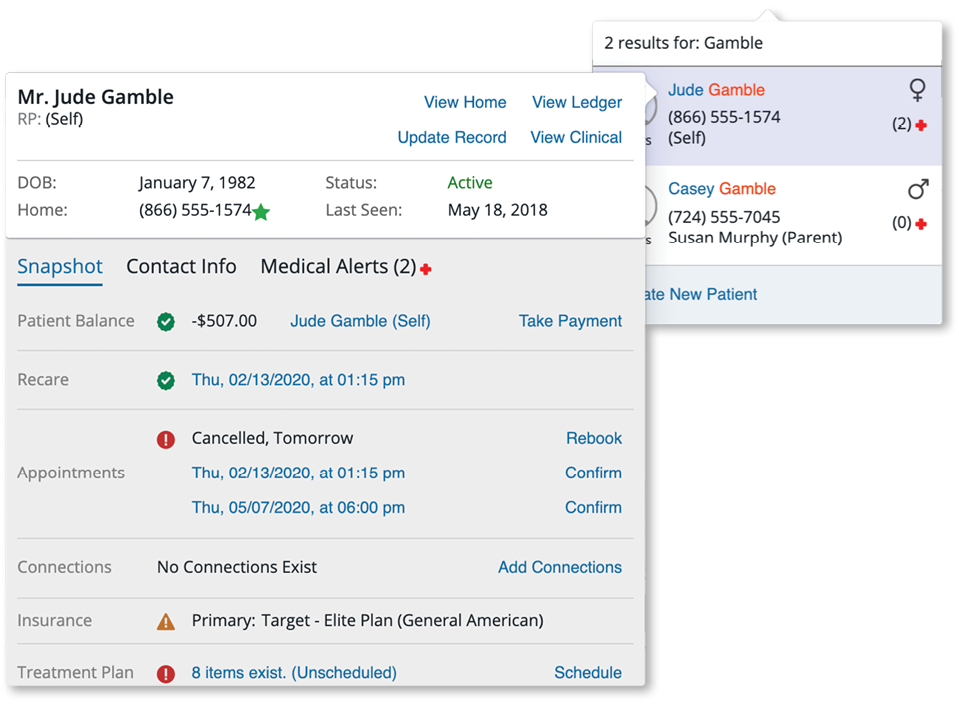Screen dimensions: 959x707
Task: Select the Snapshot tab
Action: click(x=60, y=267)
